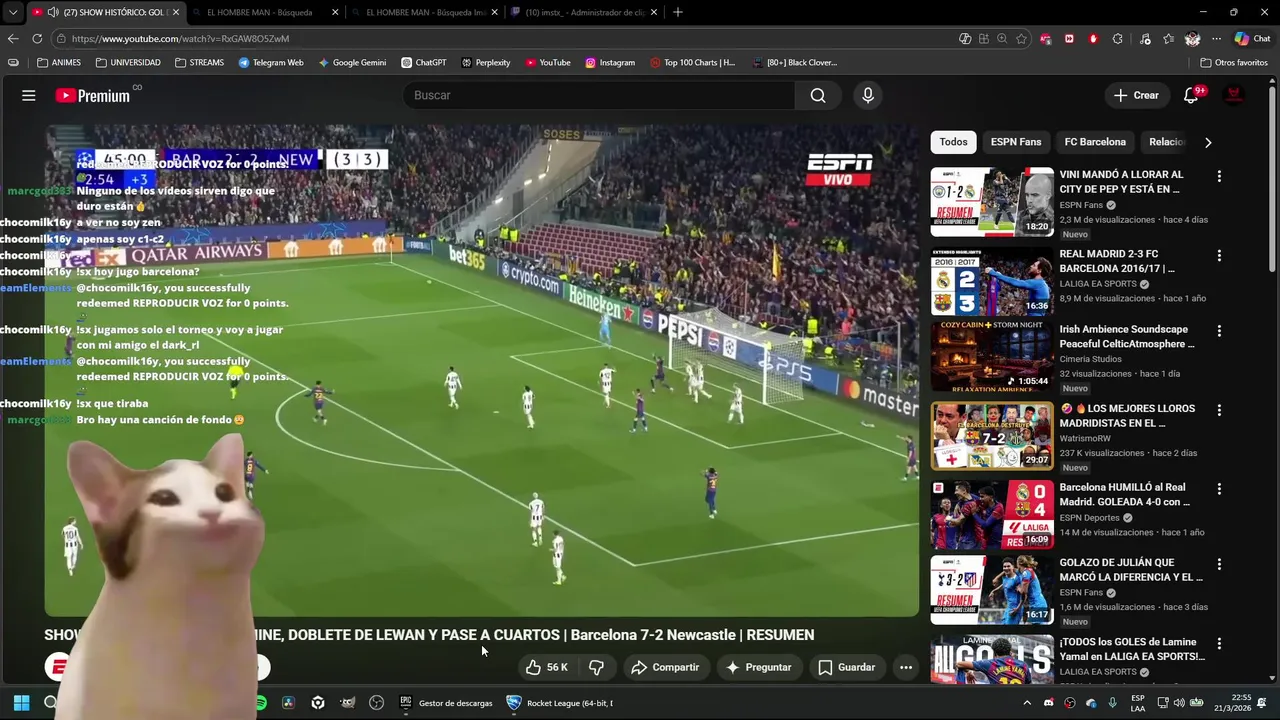Open the browser settings ellipsis menu

pos(1216,38)
